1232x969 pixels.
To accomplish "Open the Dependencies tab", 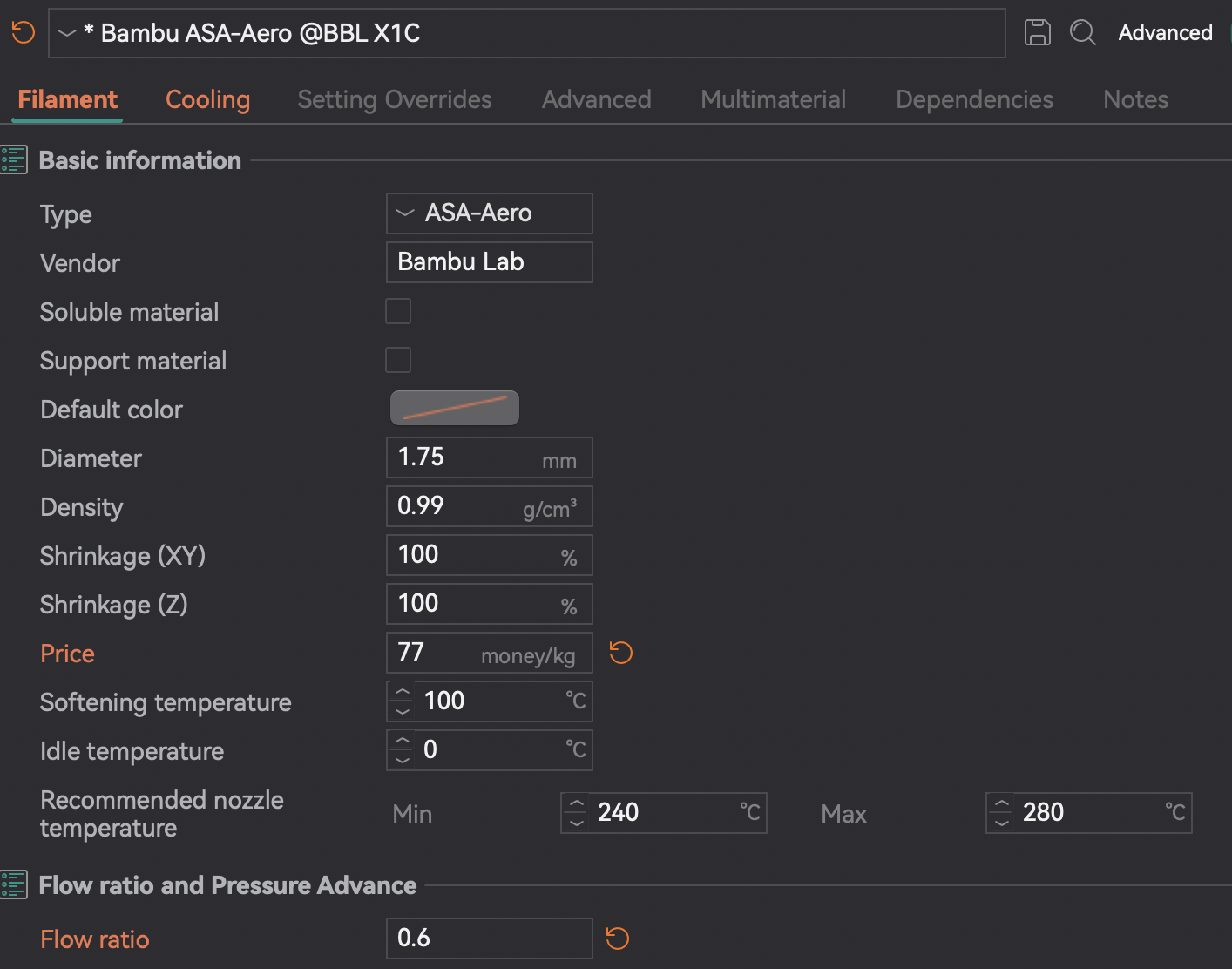I will (x=974, y=100).
